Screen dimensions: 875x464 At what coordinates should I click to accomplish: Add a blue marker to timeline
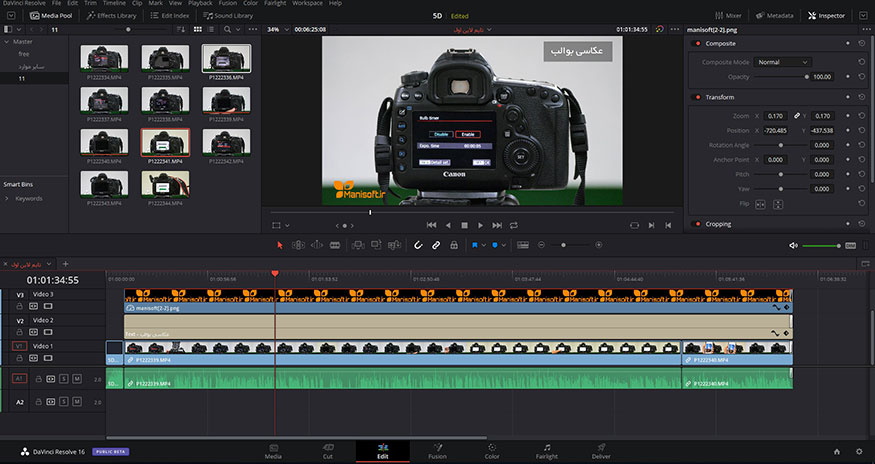pyautogui.click(x=494, y=245)
